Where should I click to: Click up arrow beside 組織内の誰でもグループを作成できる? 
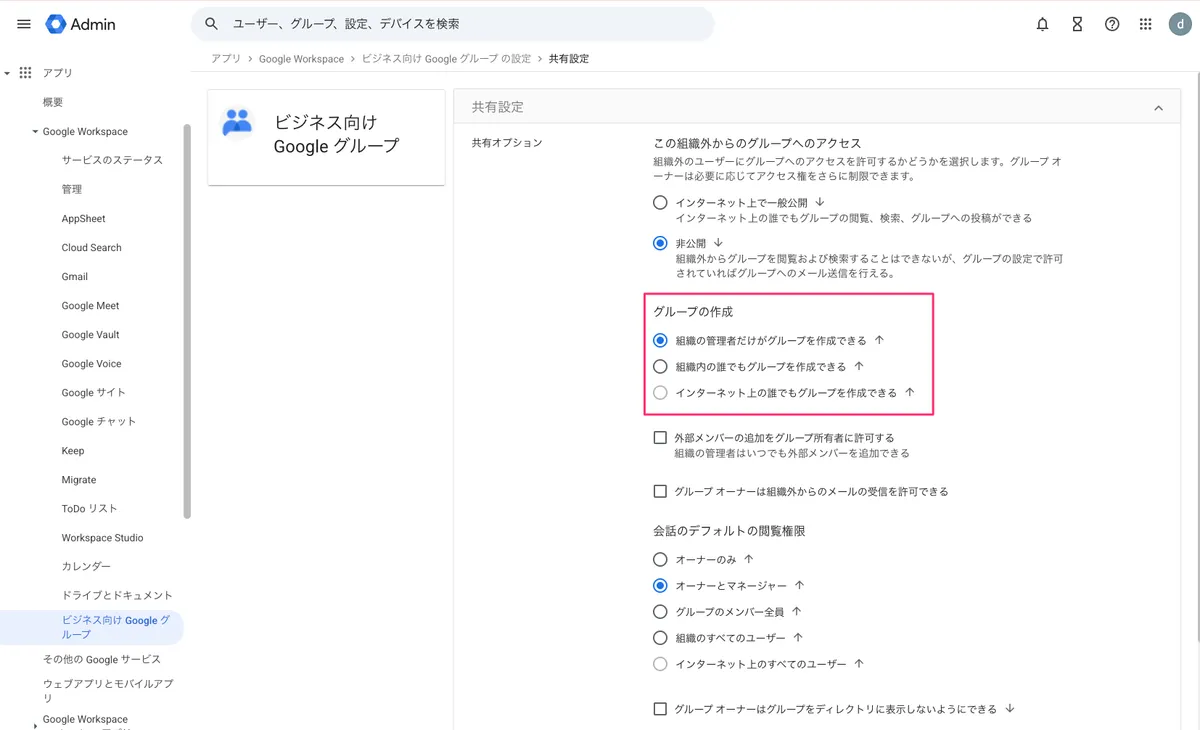click(858, 366)
